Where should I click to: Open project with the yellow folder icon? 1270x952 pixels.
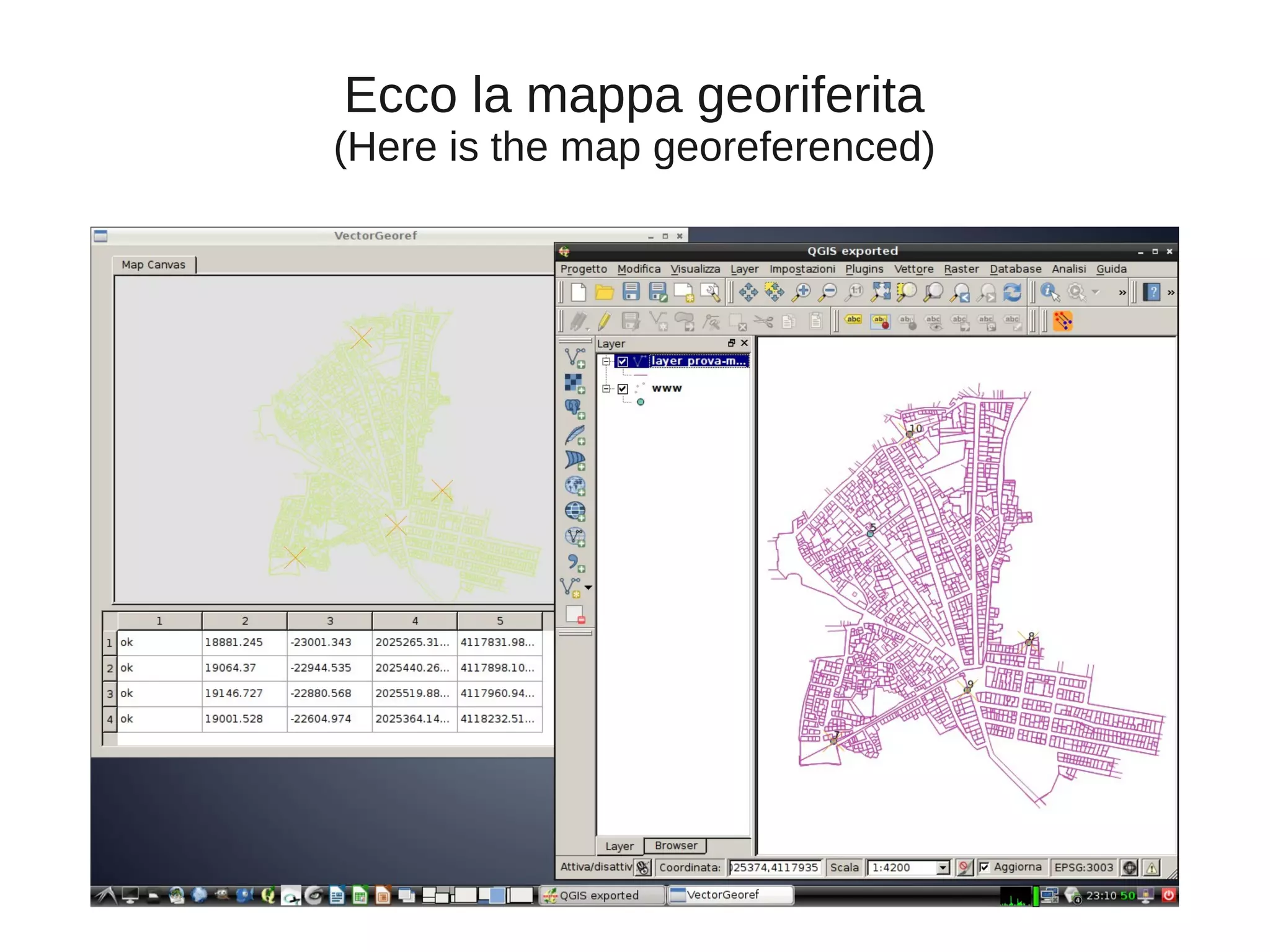[604, 292]
